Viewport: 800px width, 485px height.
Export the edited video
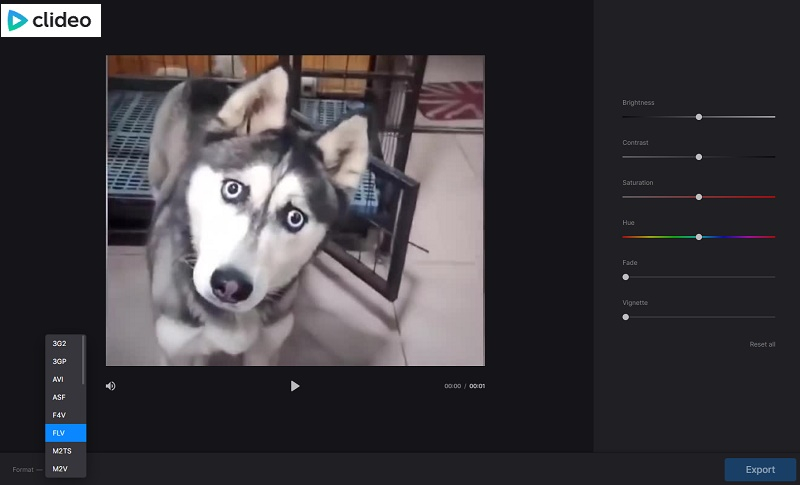point(760,470)
